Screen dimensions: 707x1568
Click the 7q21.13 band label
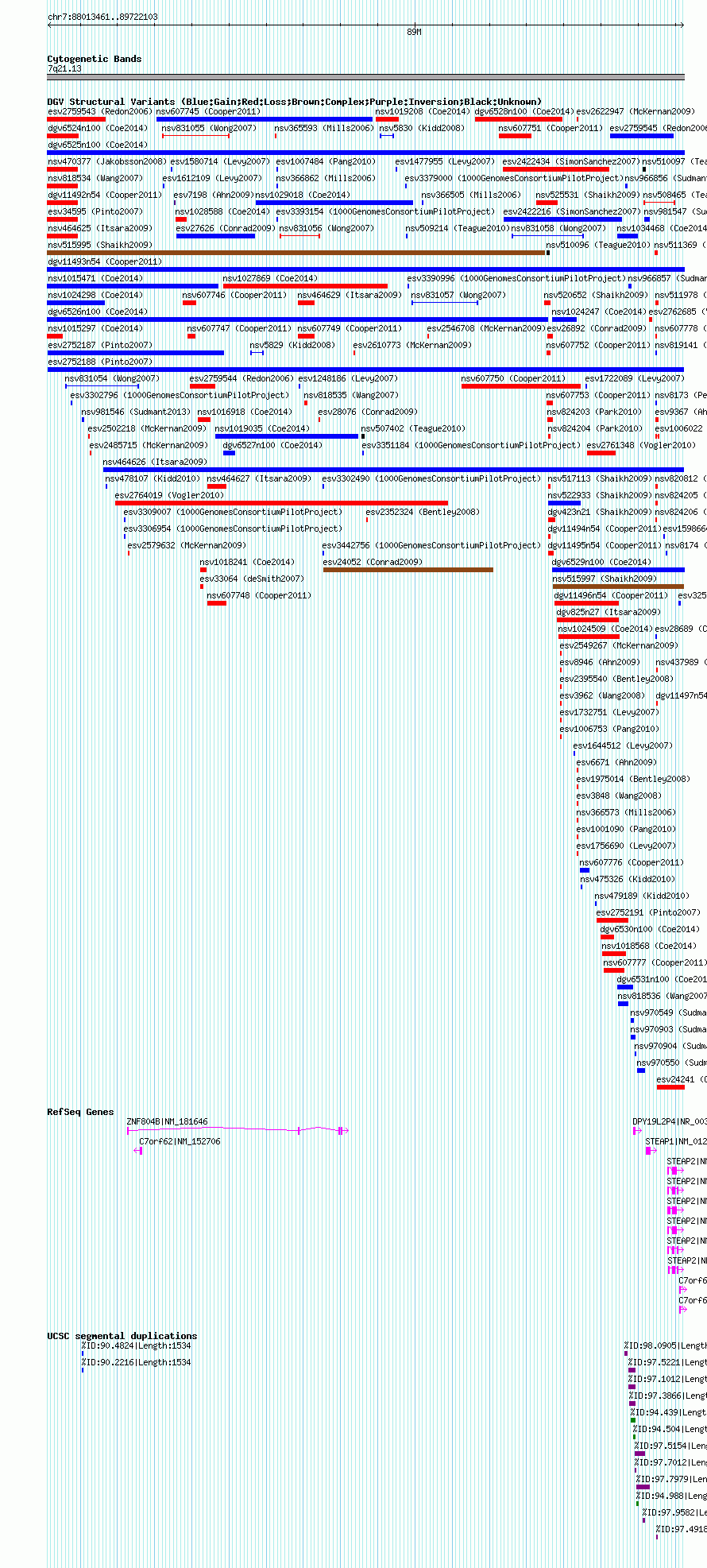(x=64, y=68)
